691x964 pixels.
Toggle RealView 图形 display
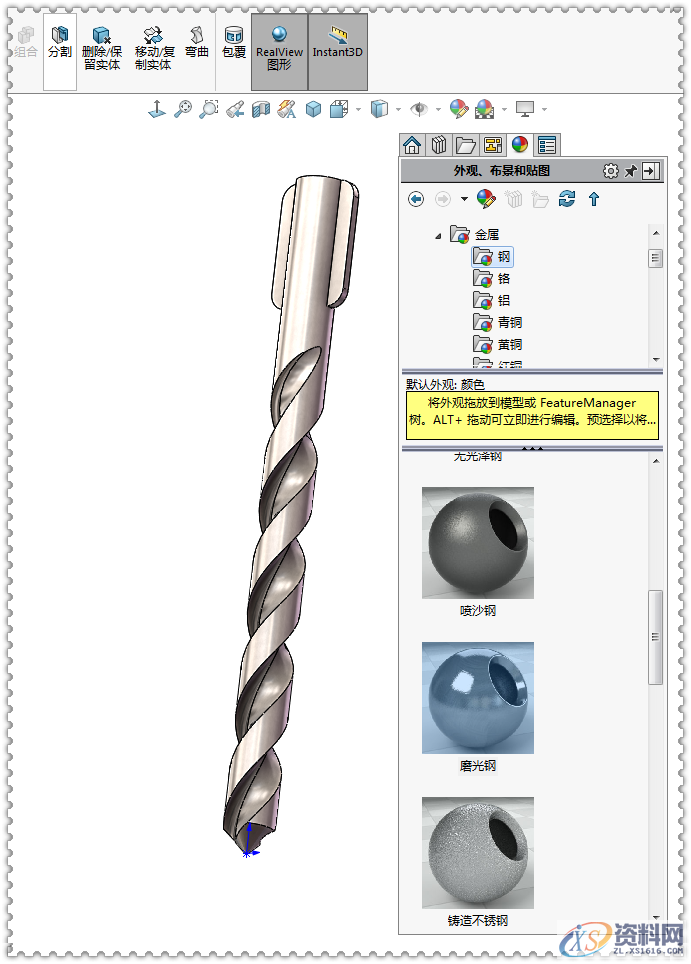(279, 52)
